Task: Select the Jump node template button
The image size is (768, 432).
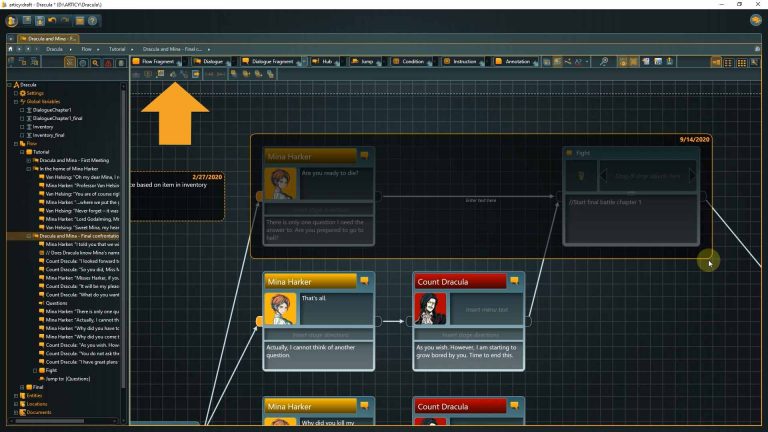Action: (x=363, y=61)
